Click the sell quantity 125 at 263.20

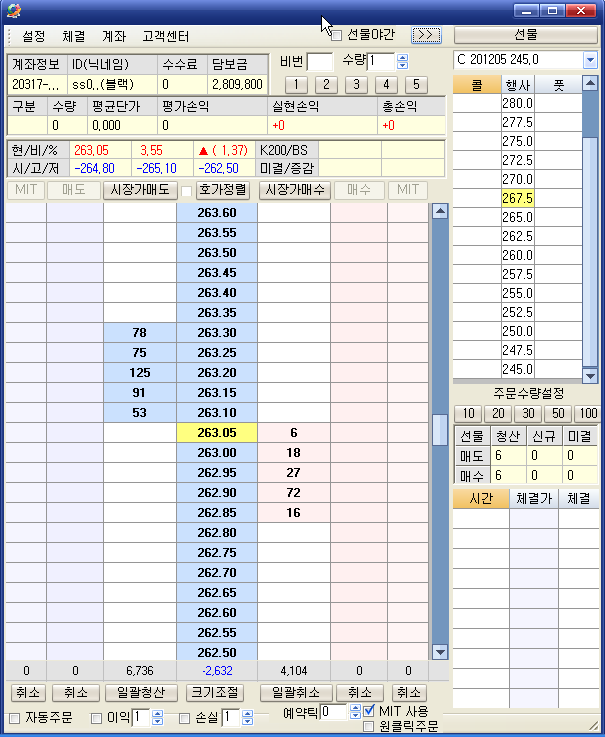(x=140, y=373)
